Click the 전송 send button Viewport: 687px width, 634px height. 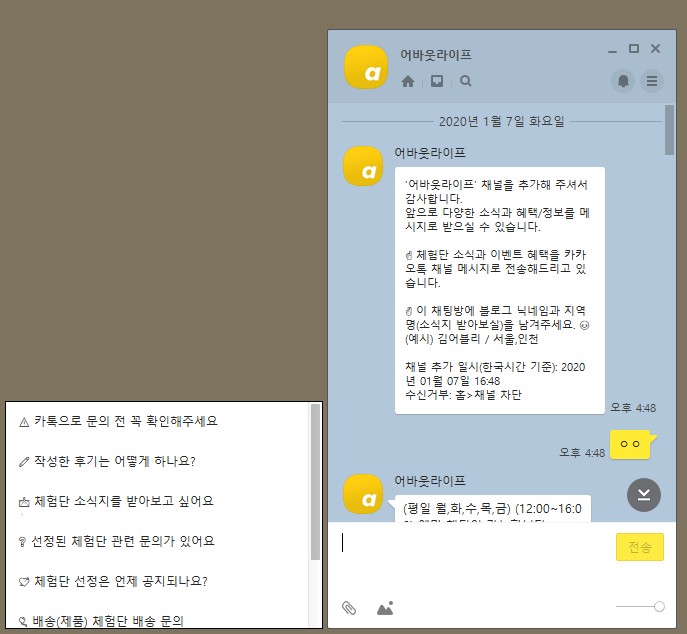[640, 547]
